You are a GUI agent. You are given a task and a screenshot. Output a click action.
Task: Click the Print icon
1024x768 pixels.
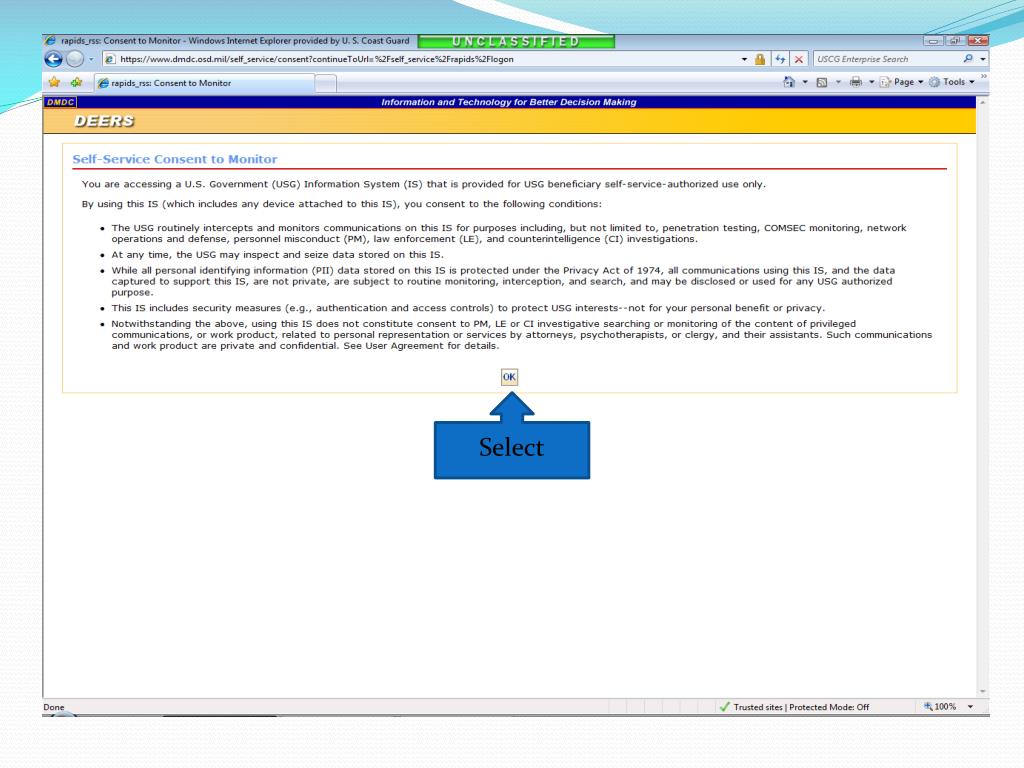(856, 82)
